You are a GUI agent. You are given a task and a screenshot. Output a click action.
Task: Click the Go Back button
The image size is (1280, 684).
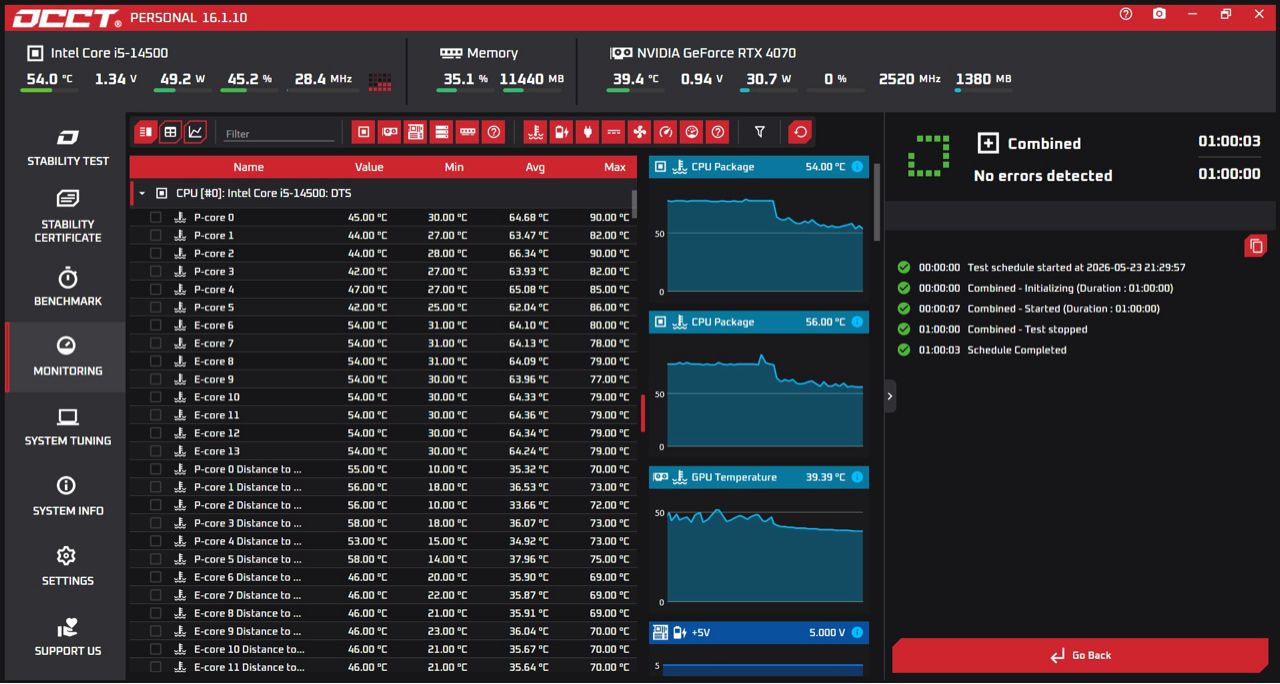[1080, 655]
